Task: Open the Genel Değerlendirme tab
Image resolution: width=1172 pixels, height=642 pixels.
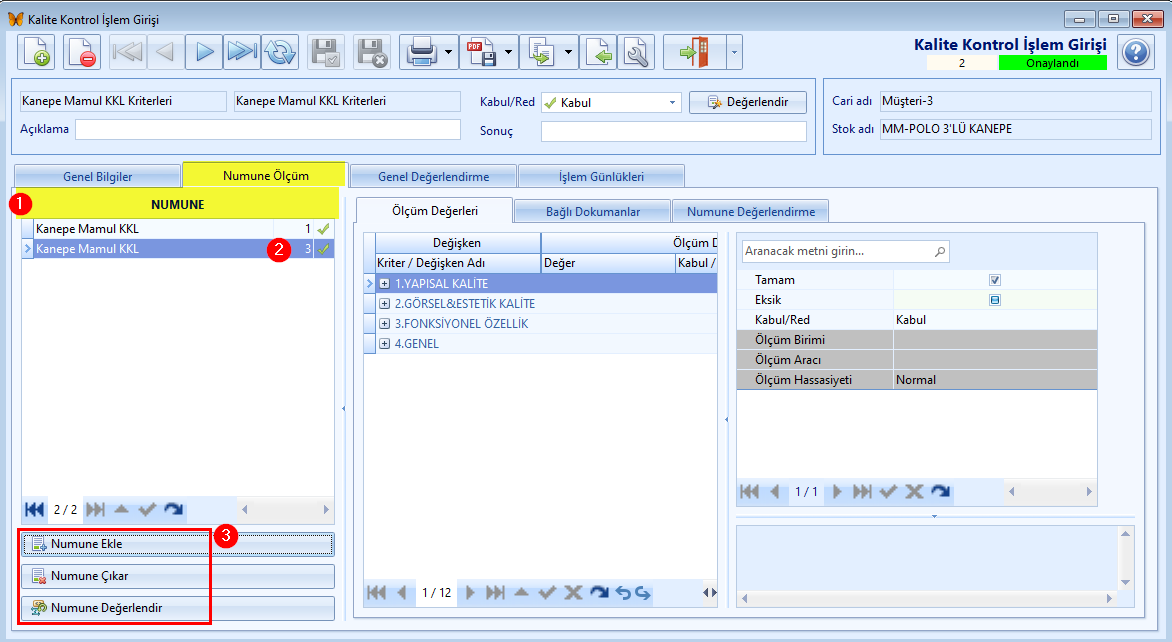Action: click(434, 176)
